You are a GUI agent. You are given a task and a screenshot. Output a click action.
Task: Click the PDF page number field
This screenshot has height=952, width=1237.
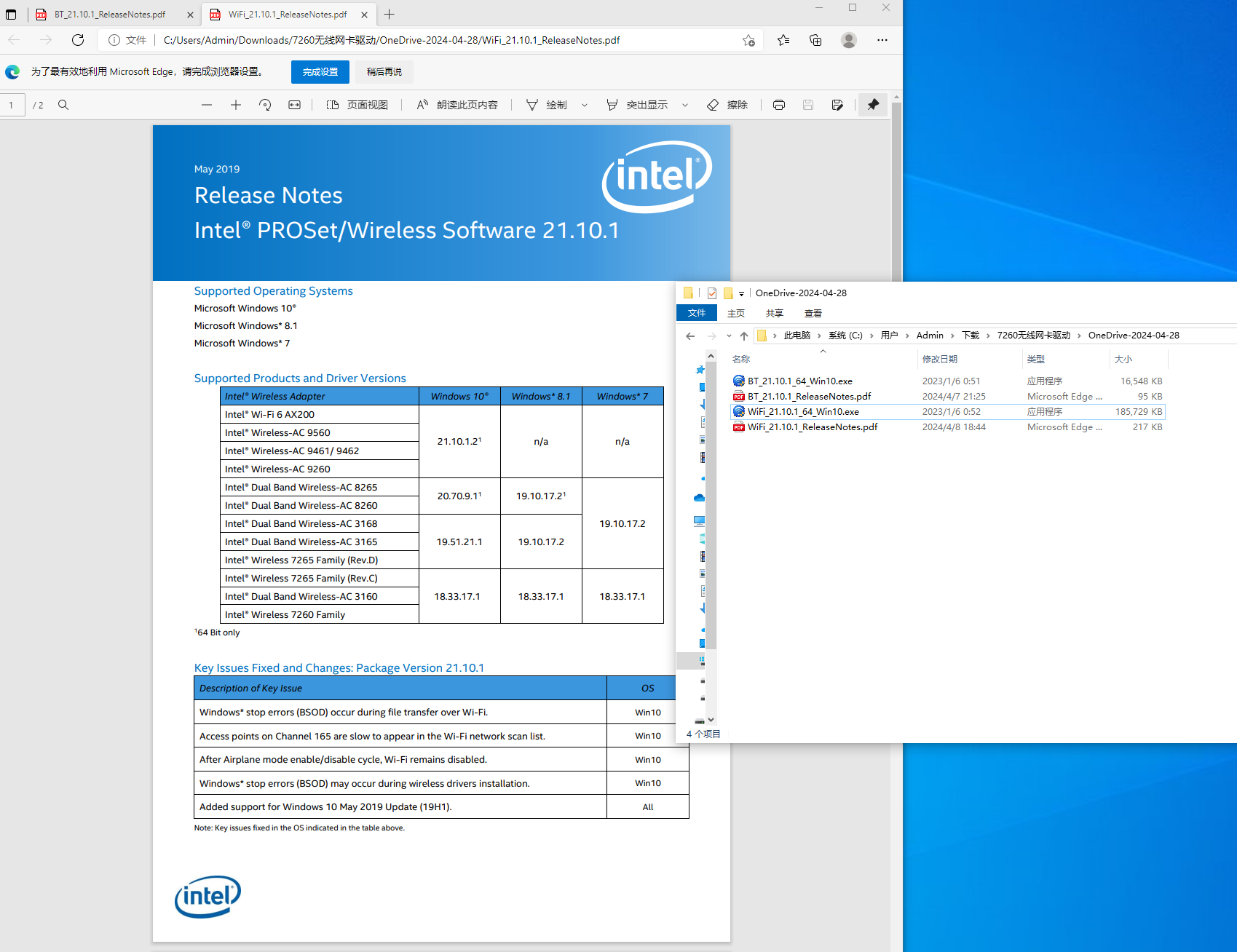12,105
